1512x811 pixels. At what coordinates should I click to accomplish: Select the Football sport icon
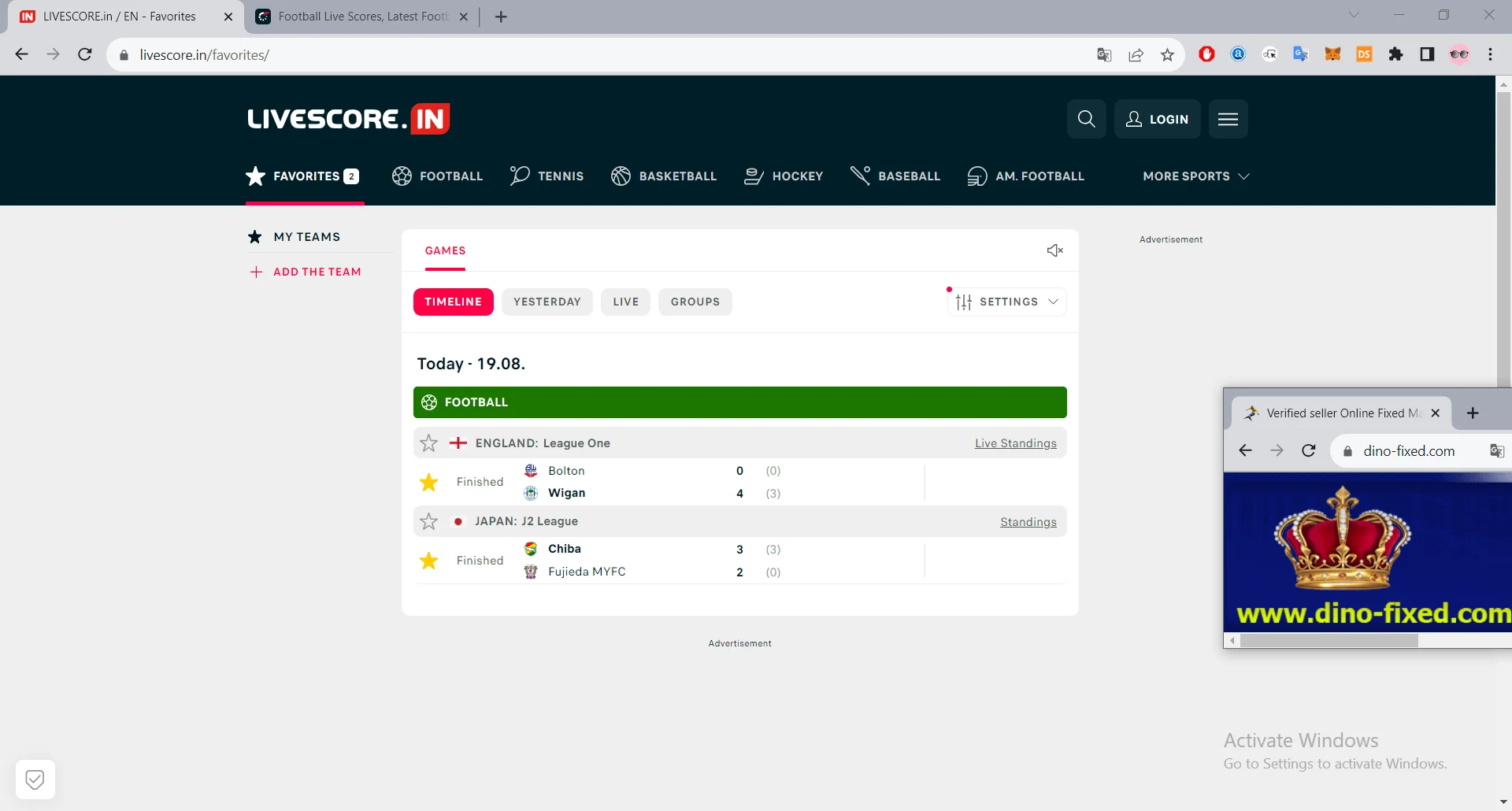pos(402,176)
